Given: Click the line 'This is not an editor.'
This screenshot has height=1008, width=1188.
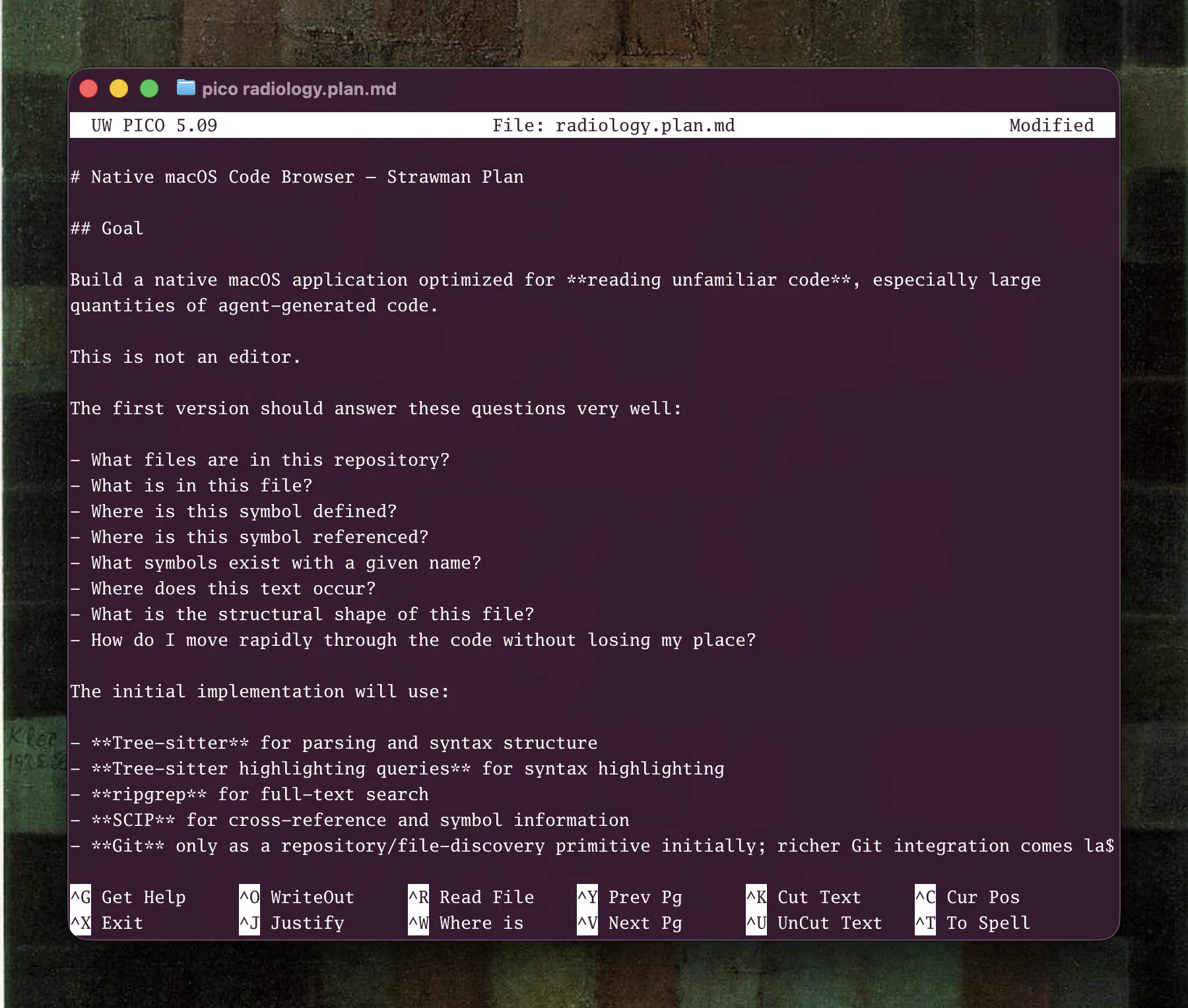Looking at the screenshot, I should [185, 357].
